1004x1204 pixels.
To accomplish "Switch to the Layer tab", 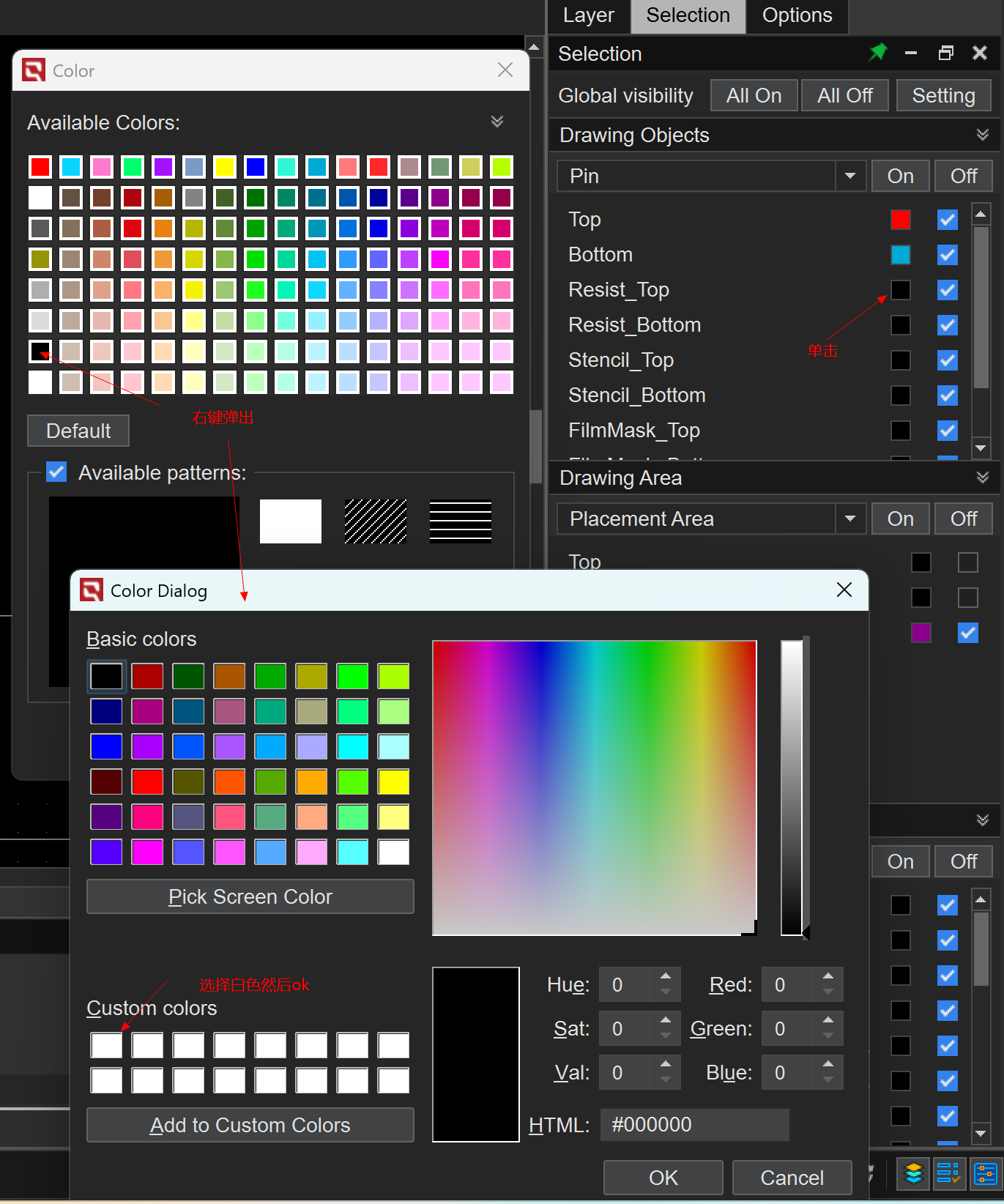I will (x=588, y=15).
